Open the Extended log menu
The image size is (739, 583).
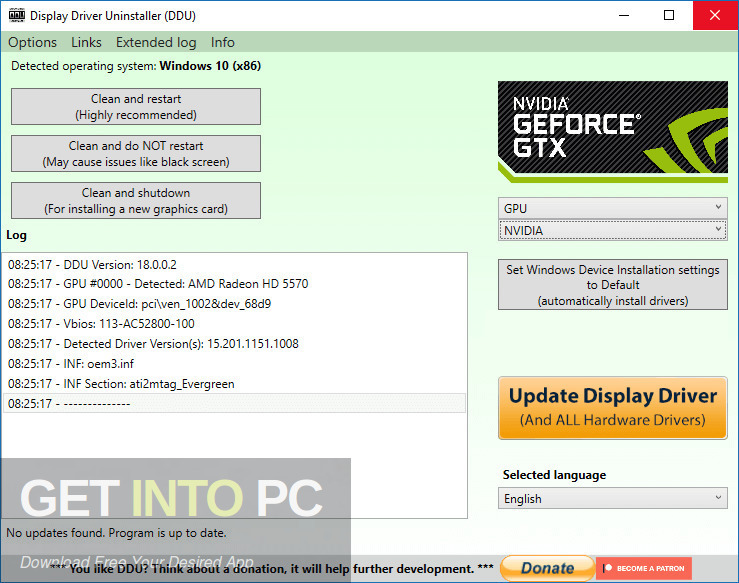(156, 42)
